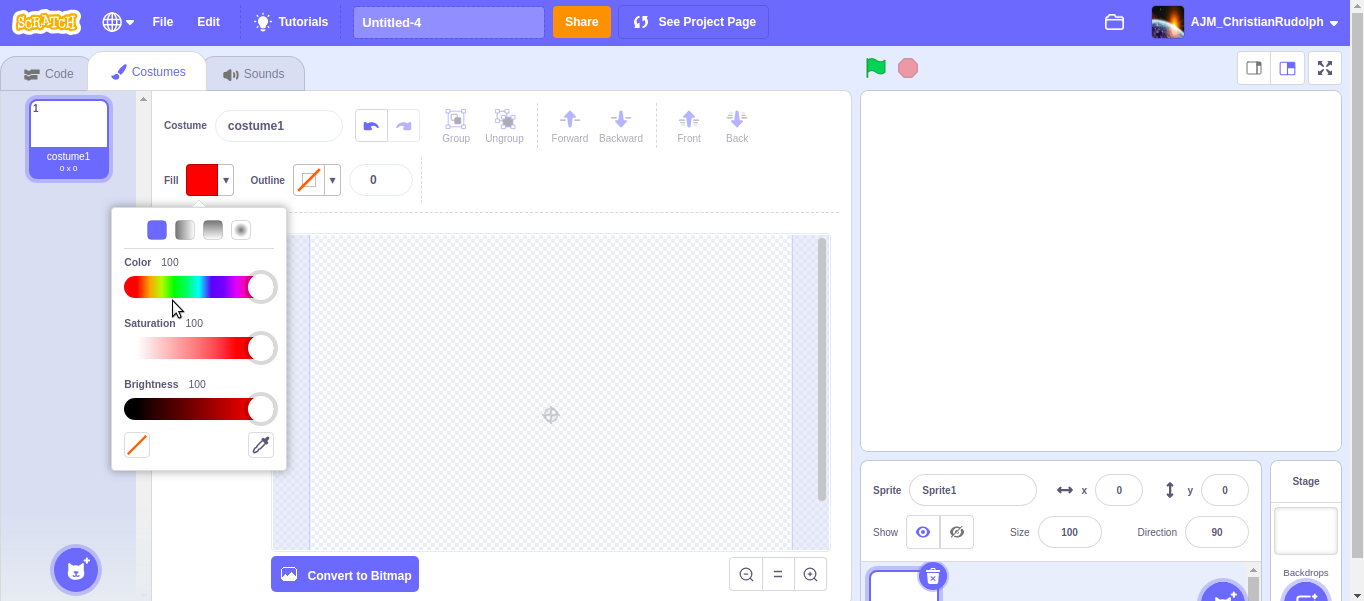Screen dimensions: 1364x601
Task: Switch the stage to fullscreen mode
Action: click(x=1325, y=67)
